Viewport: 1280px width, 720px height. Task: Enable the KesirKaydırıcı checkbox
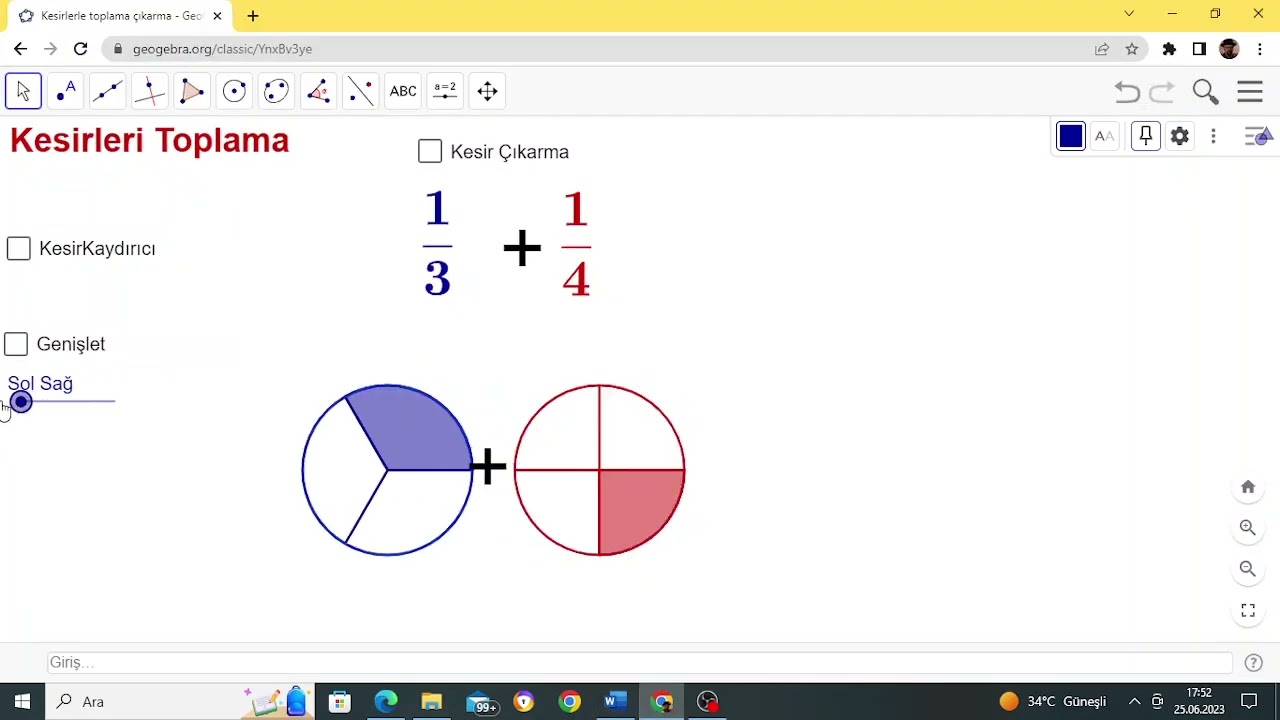tap(19, 249)
